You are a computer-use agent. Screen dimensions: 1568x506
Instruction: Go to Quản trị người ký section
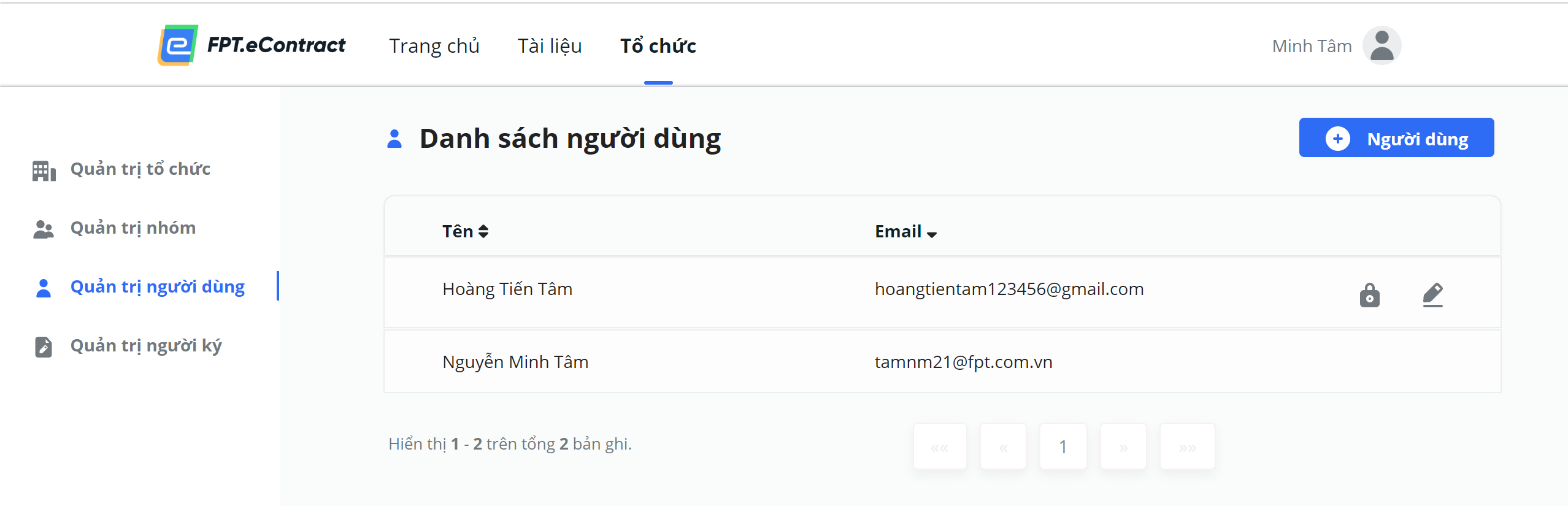(146, 346)
